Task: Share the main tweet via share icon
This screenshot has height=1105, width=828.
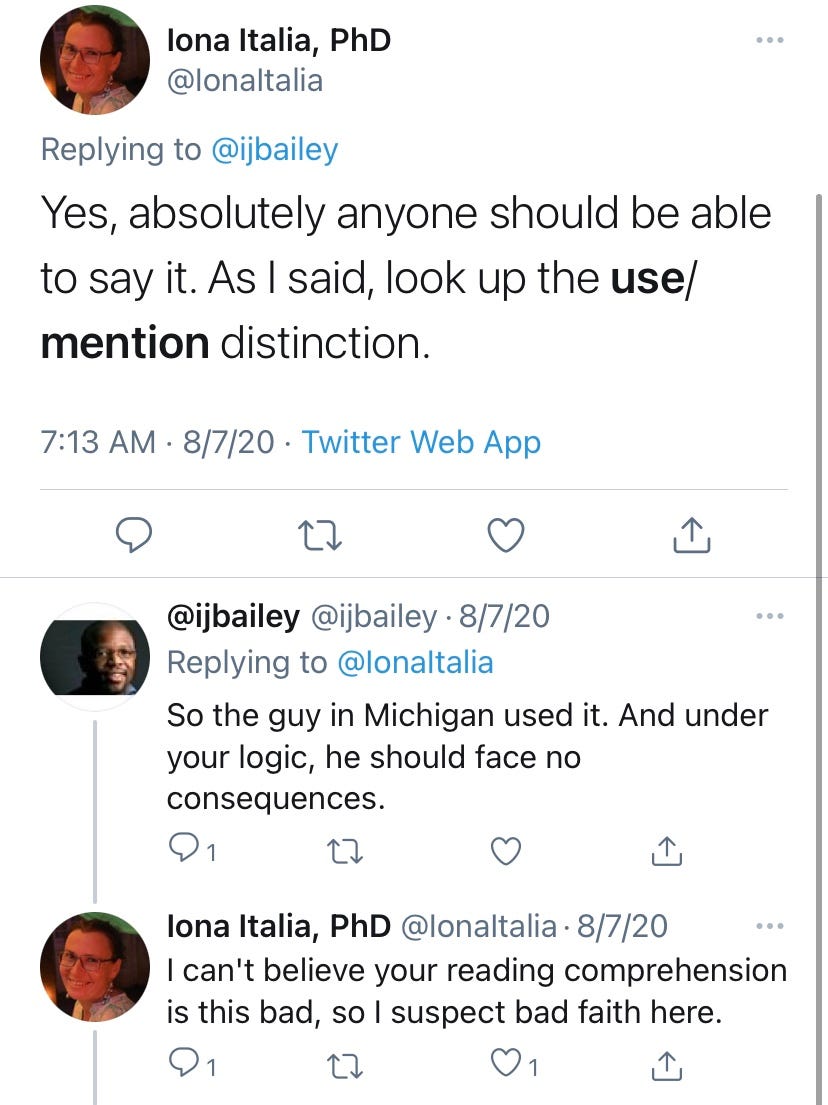Action: (x=692, y=537)
